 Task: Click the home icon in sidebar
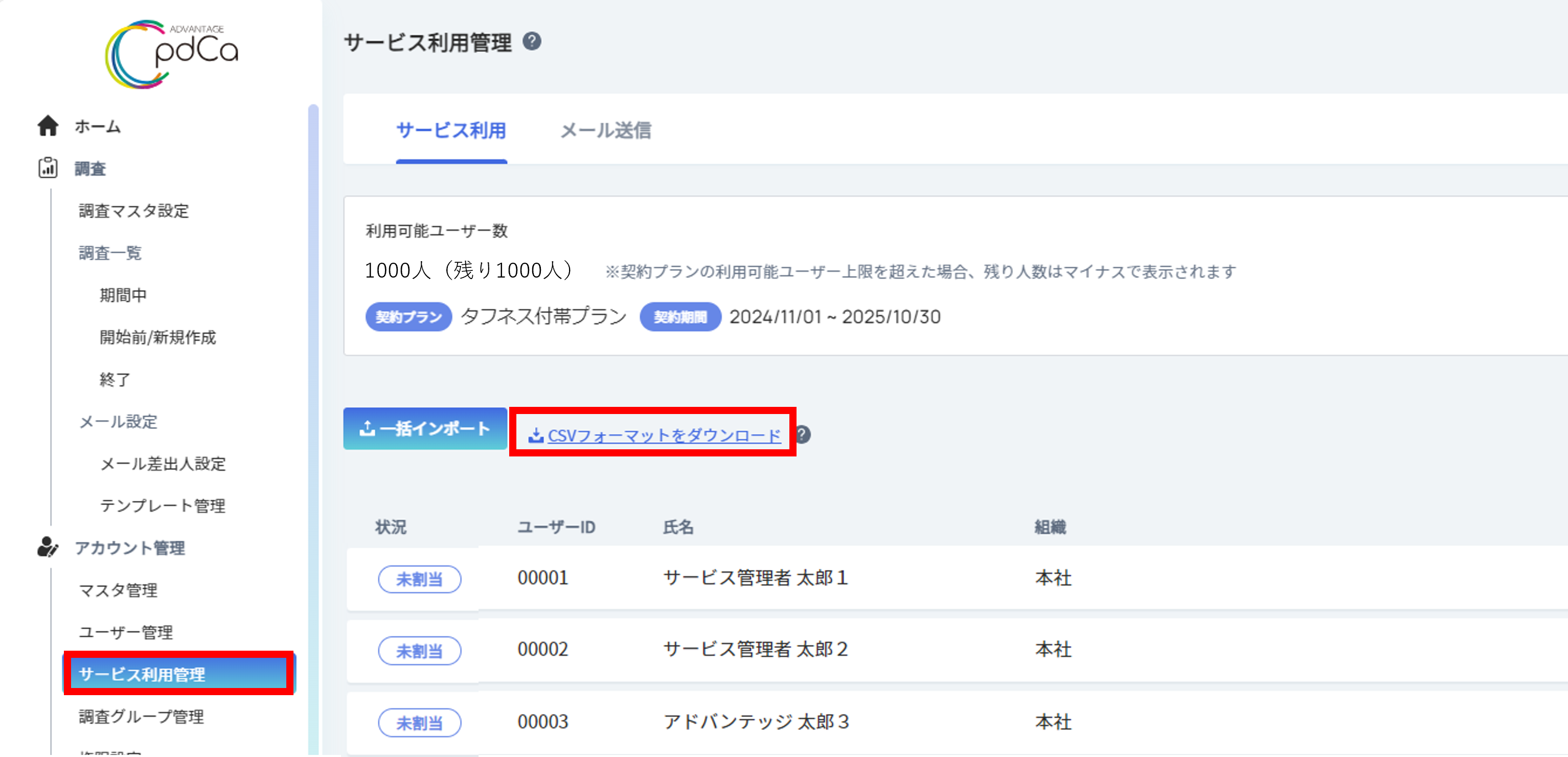[48, 126]
